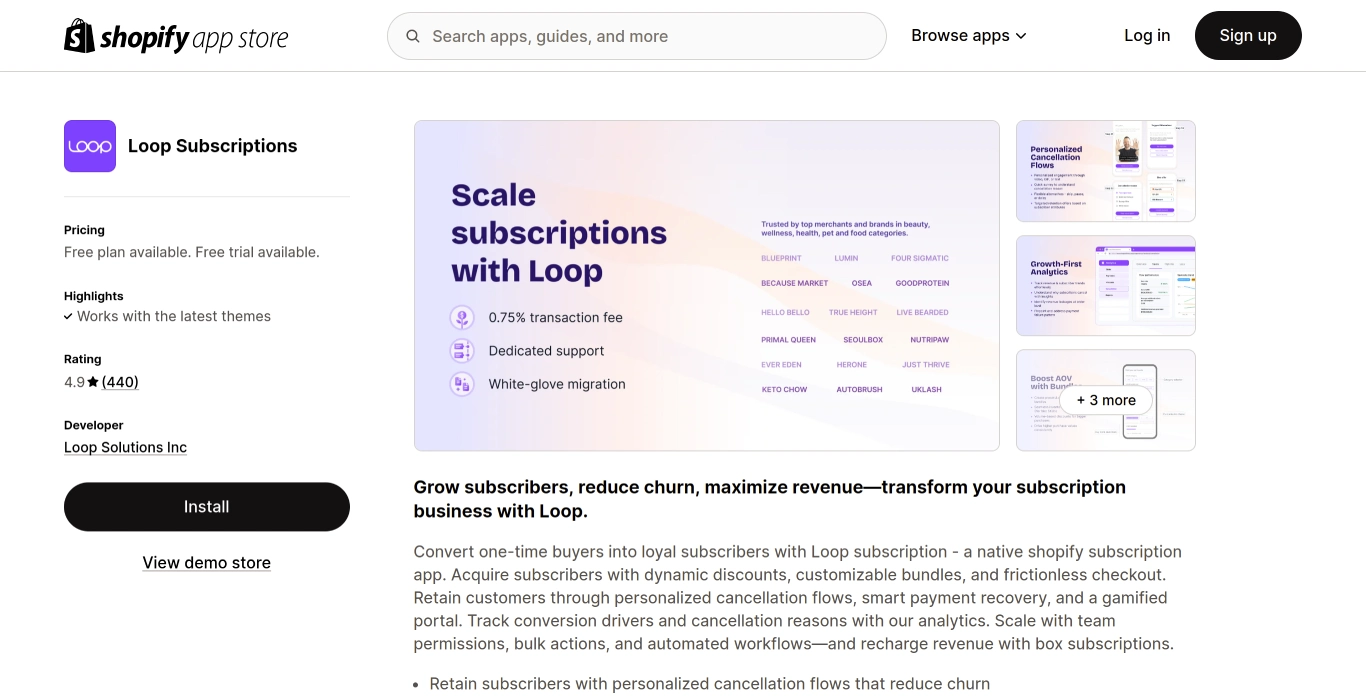Open the Growth-First Analytics thumbnail
Viewport: 1366px width, 700px height.
tap(1105, 286)
